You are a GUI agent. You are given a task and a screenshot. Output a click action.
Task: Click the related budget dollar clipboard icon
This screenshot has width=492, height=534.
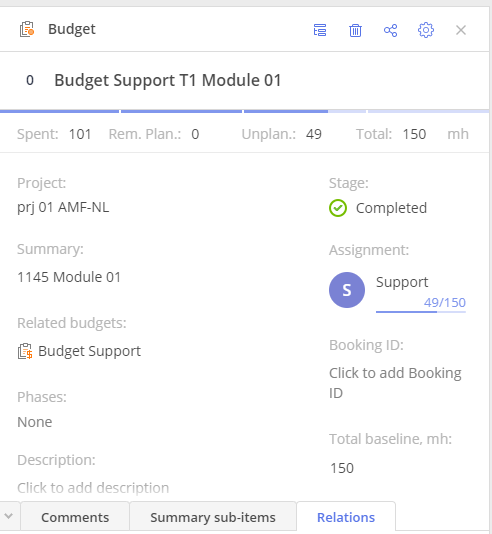[x=25, y=351]
